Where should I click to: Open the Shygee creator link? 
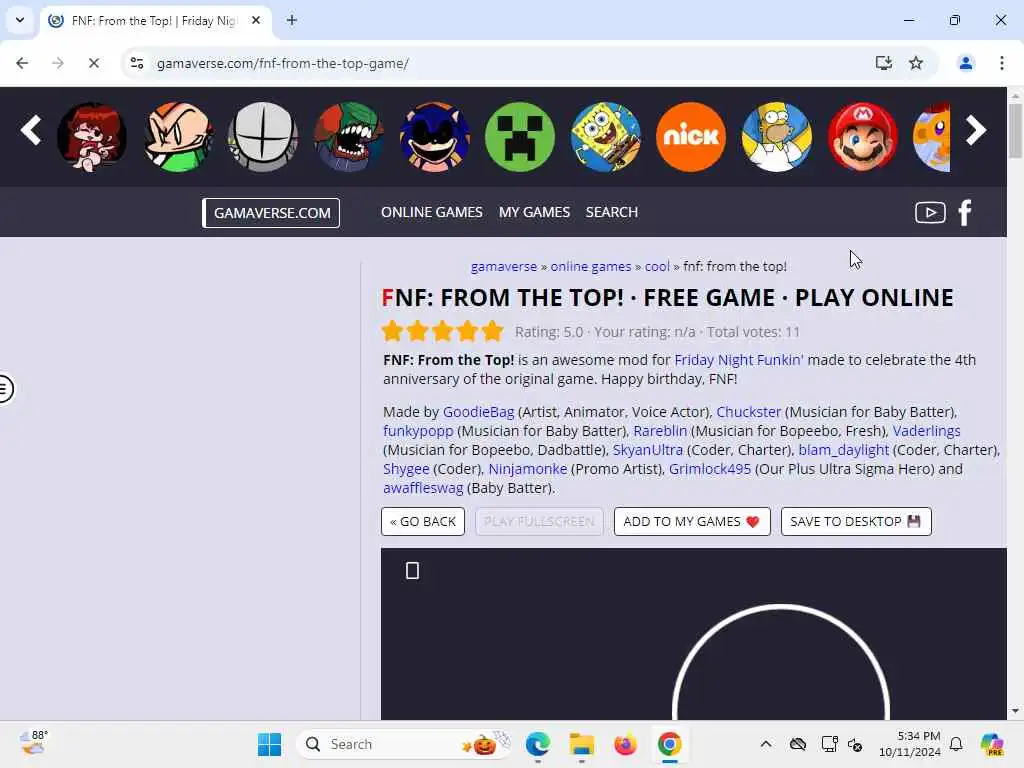coord(406,469)
